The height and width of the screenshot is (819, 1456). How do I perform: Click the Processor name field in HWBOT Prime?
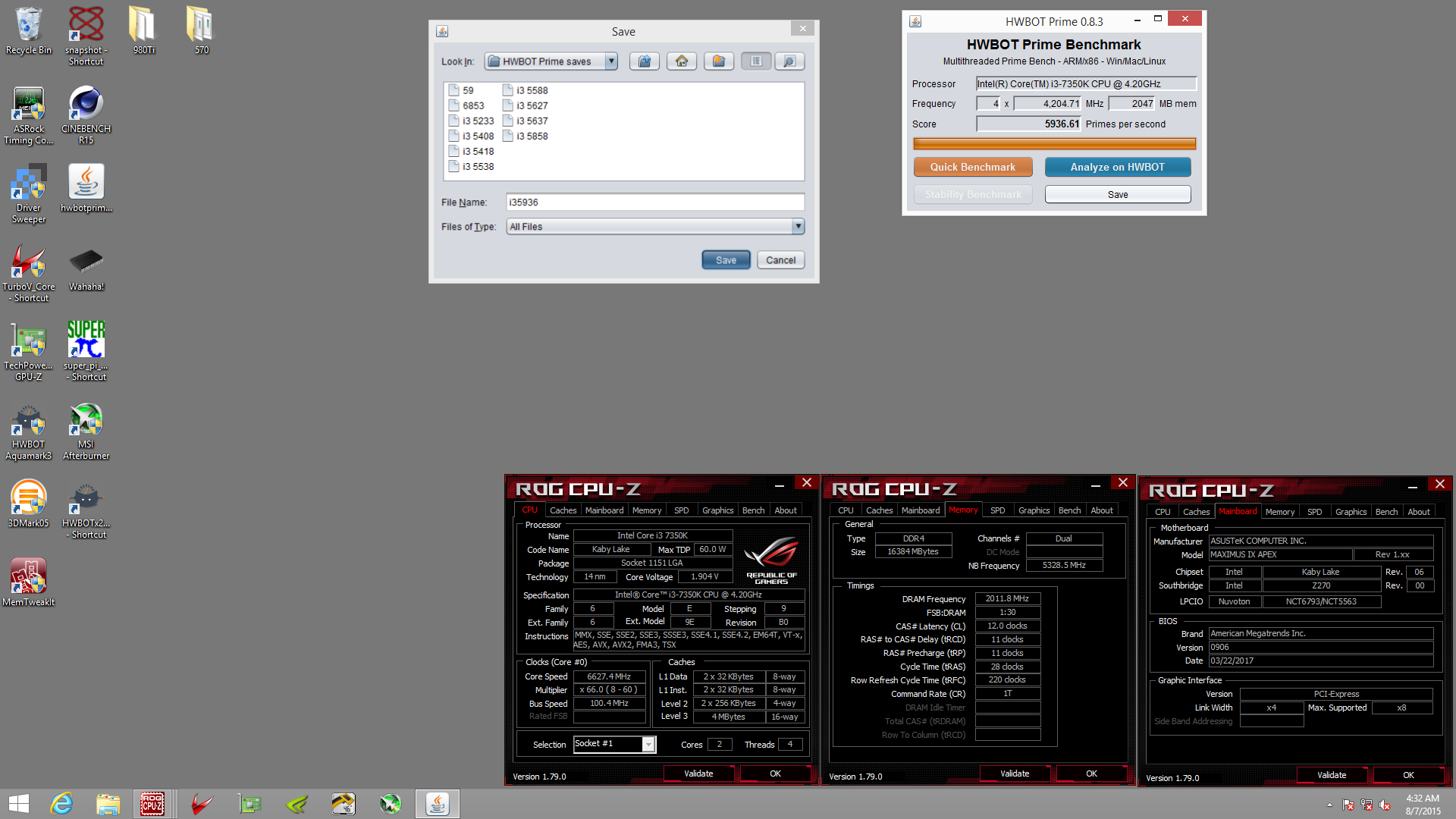point(1086,84)
